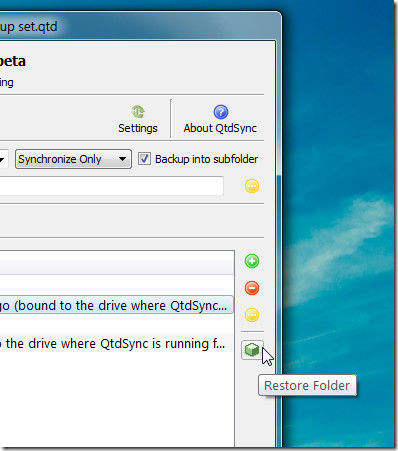This screenshot has height=451, width=398.
Task: Select the row ending in 'QtdSync is running f...'
Action: click(x=116, y=343)
